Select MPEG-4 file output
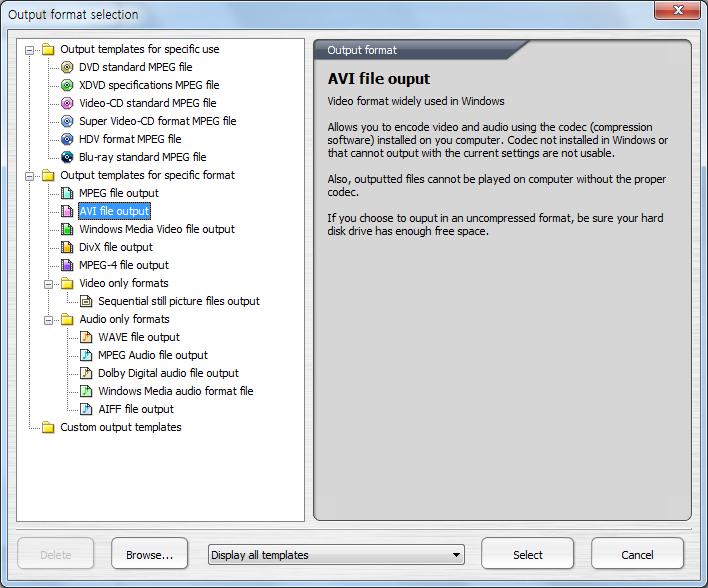This screenshot has width=708, height=588. click(124, 265)
